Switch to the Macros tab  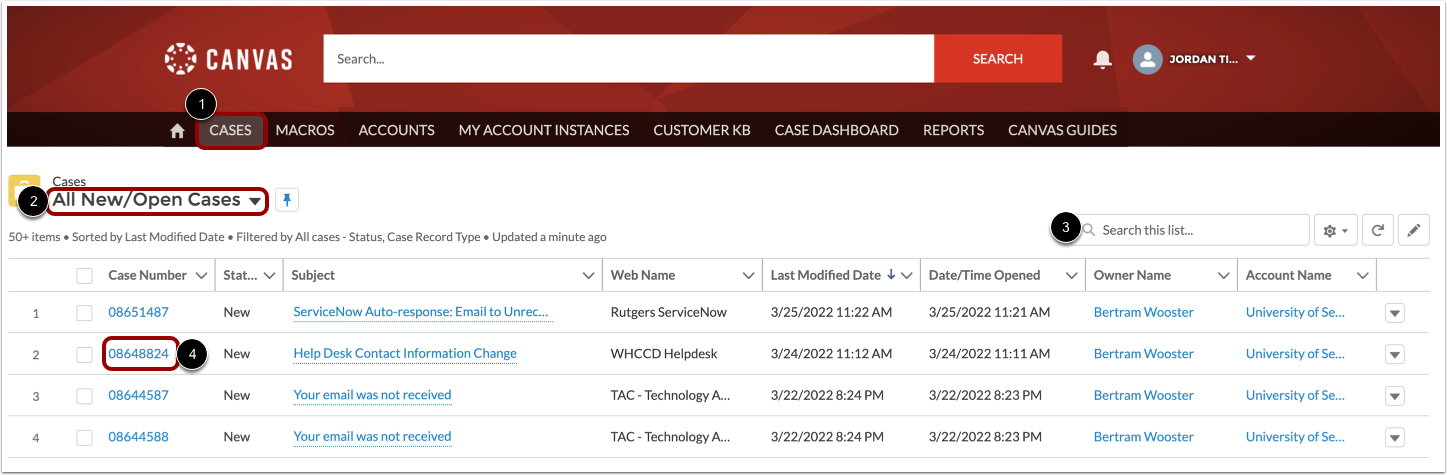[x=305, y=131]
